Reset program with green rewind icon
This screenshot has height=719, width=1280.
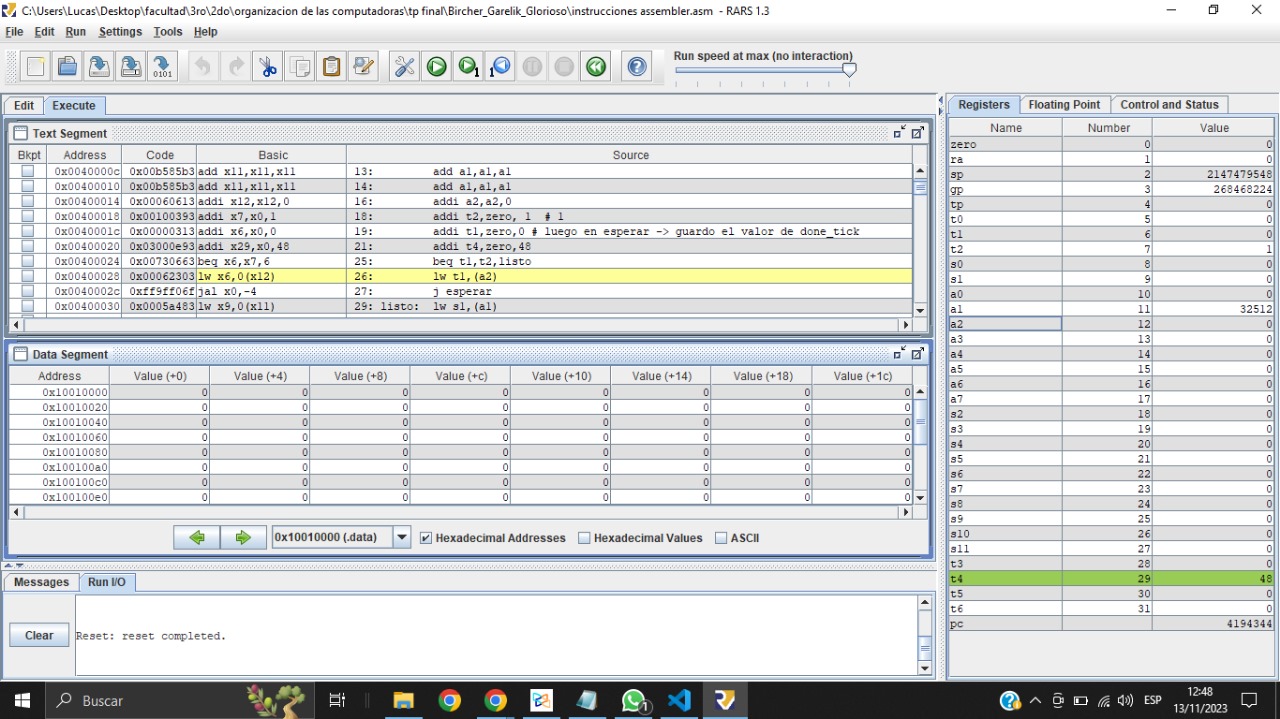point(596,67)
